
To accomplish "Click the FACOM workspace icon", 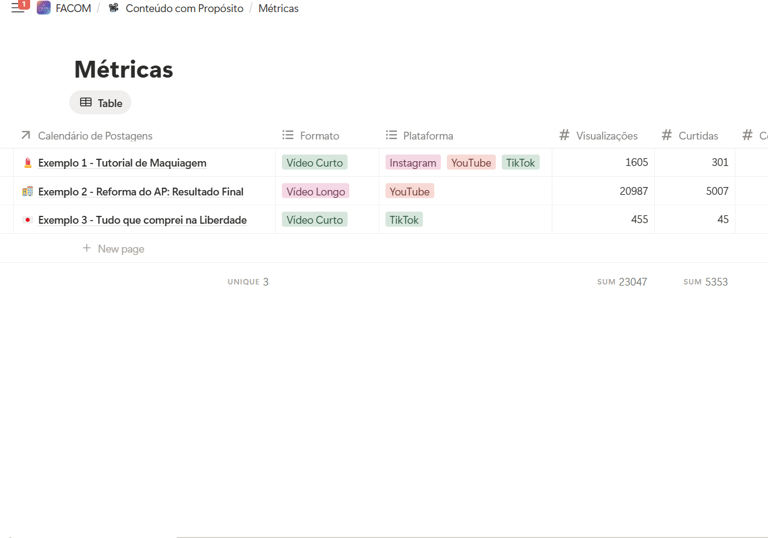I will pyautogui.click(x=44, y=8).
